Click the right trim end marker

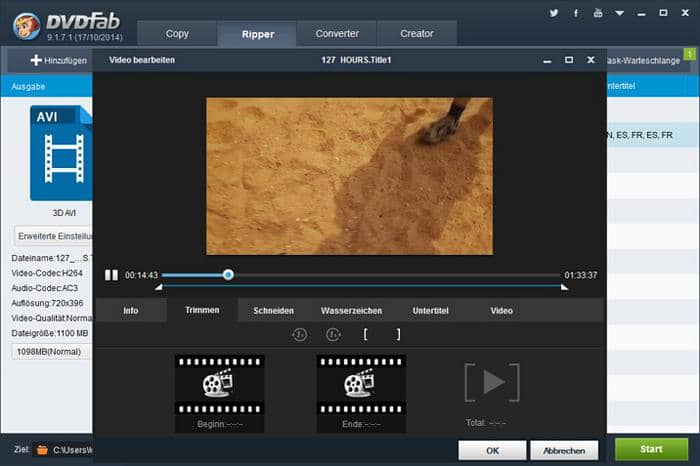(564, 287)
